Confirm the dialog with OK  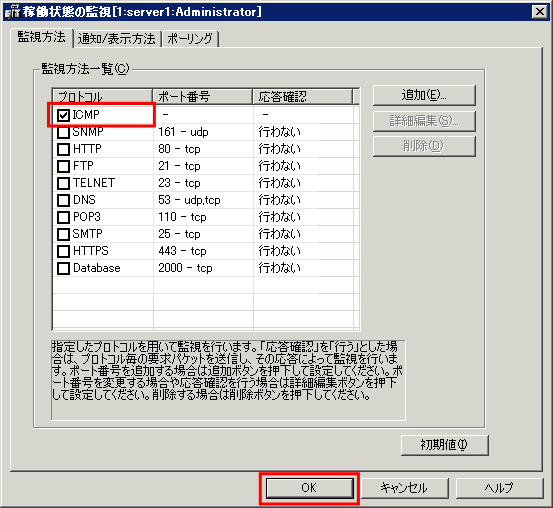click(x=309, y=488)
